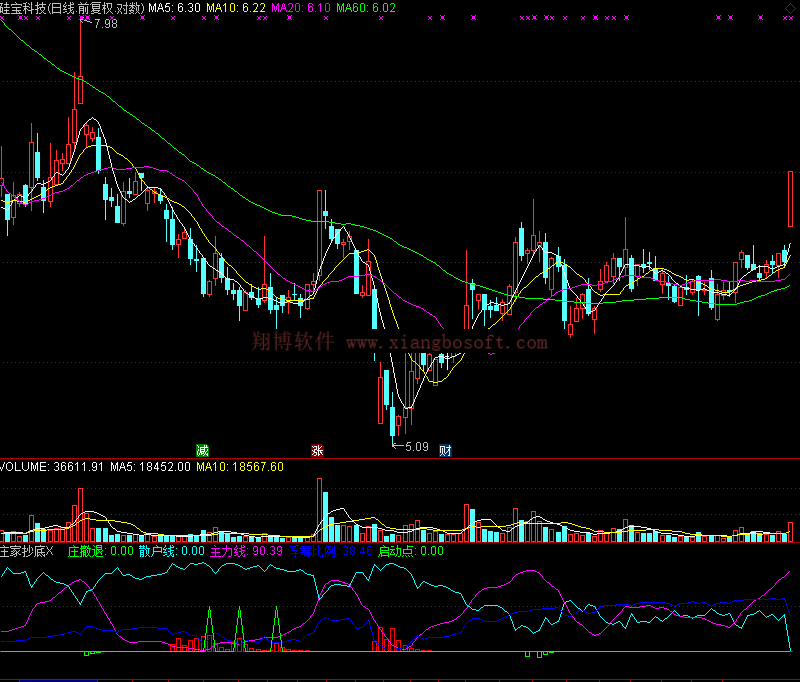
Task: Click the MA5: 6.30 label
Action: point(174,8)
